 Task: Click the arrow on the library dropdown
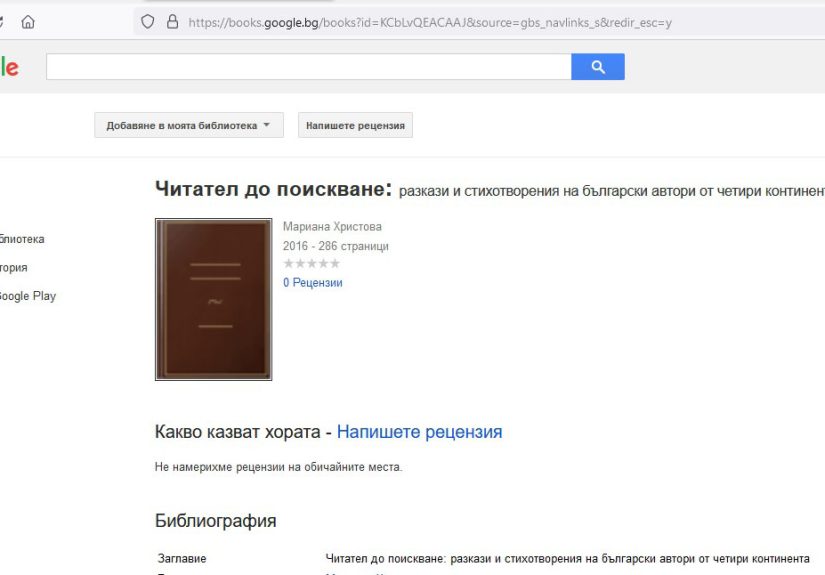click(266, 125)
